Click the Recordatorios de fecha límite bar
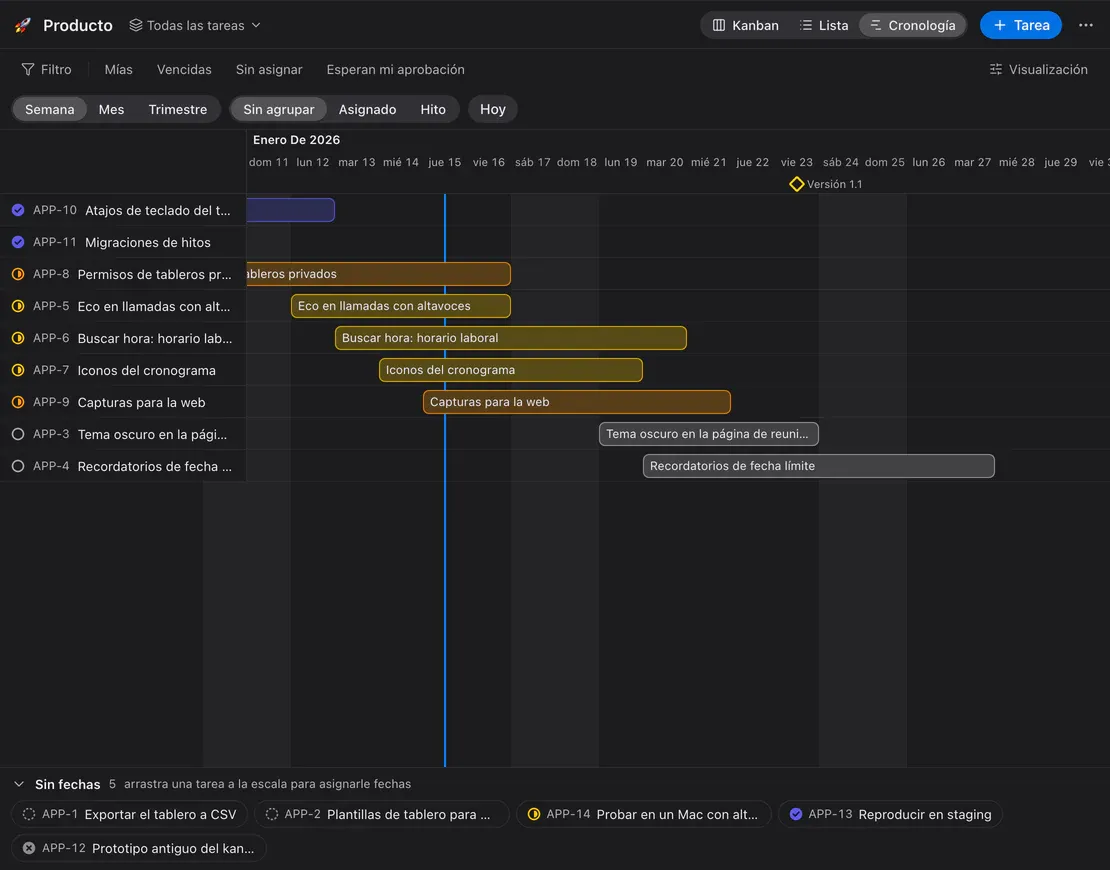1110x870 pixels. (x=818, y=466)
